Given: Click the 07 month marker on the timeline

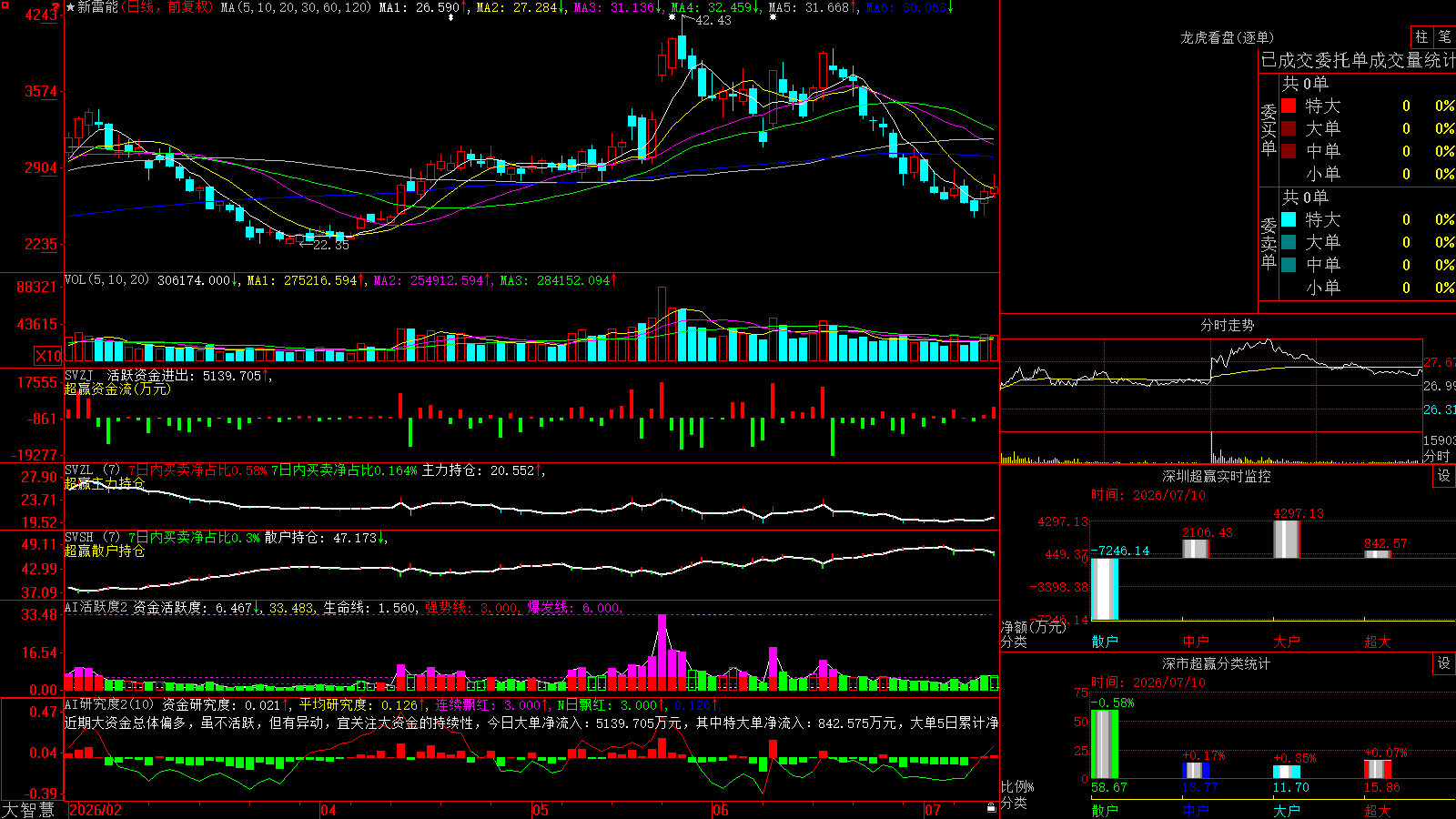Looking at the screenshot, I should click(933, 810).
